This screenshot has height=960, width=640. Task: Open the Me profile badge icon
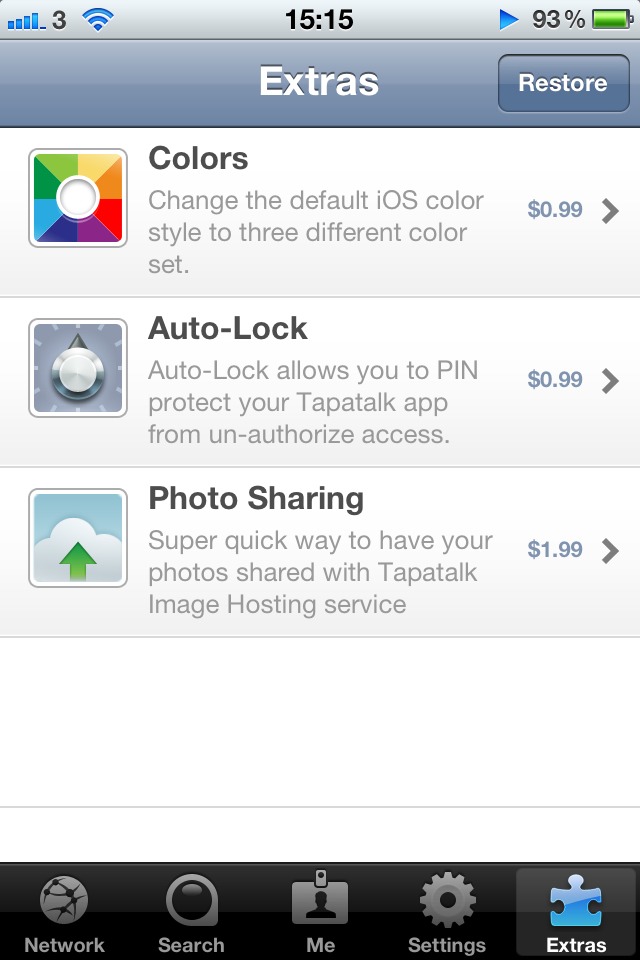tap(320, 900)
